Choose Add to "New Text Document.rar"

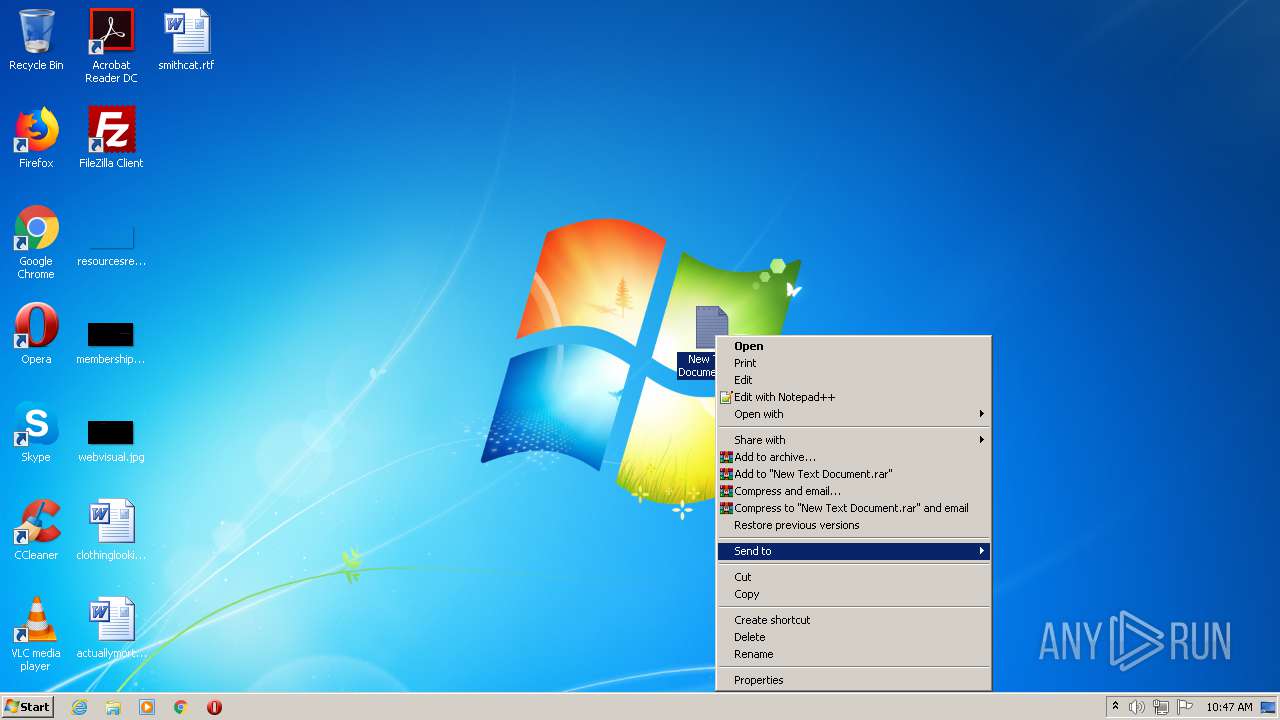tap(854, 474)
